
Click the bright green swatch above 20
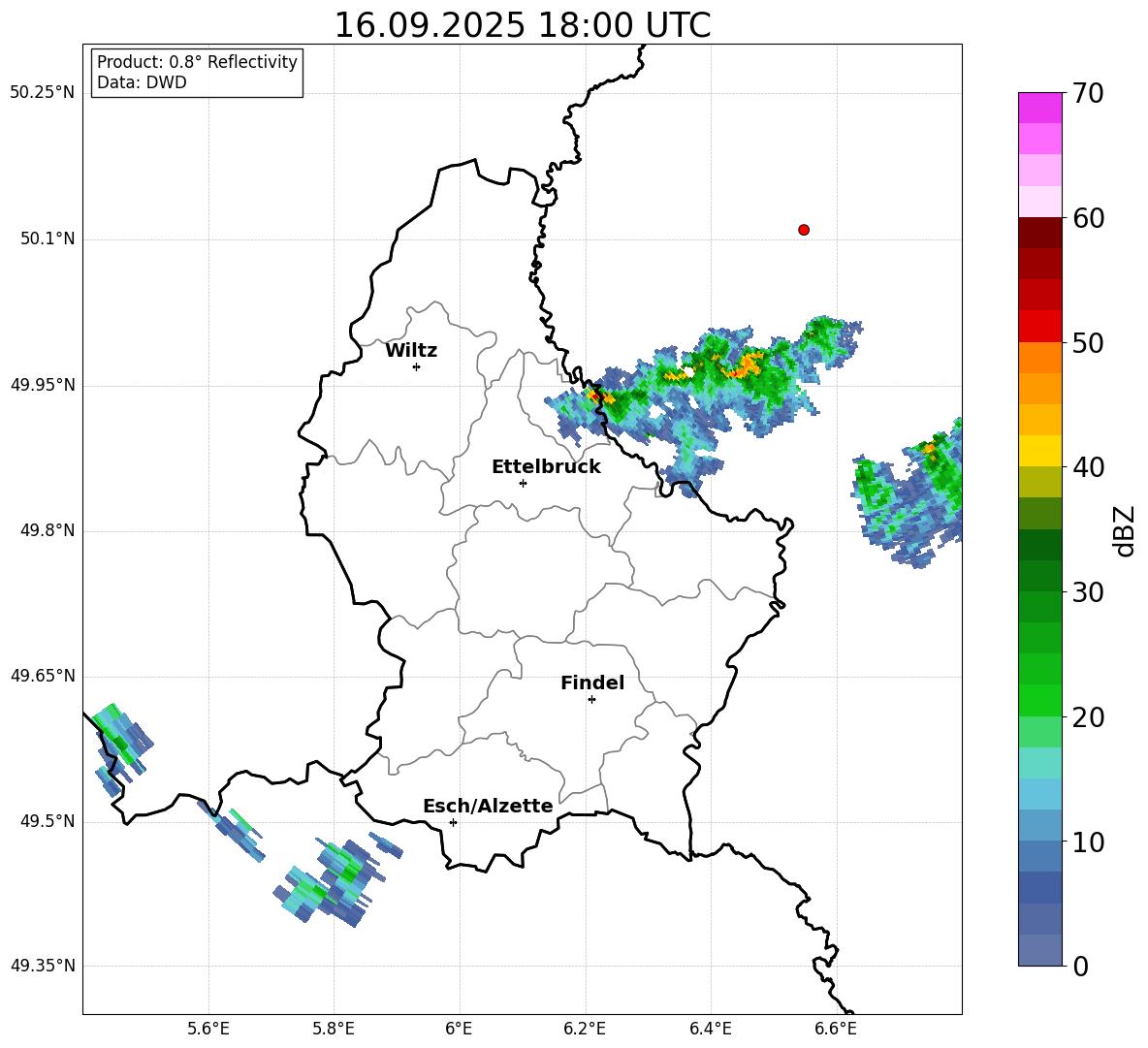1040,701
